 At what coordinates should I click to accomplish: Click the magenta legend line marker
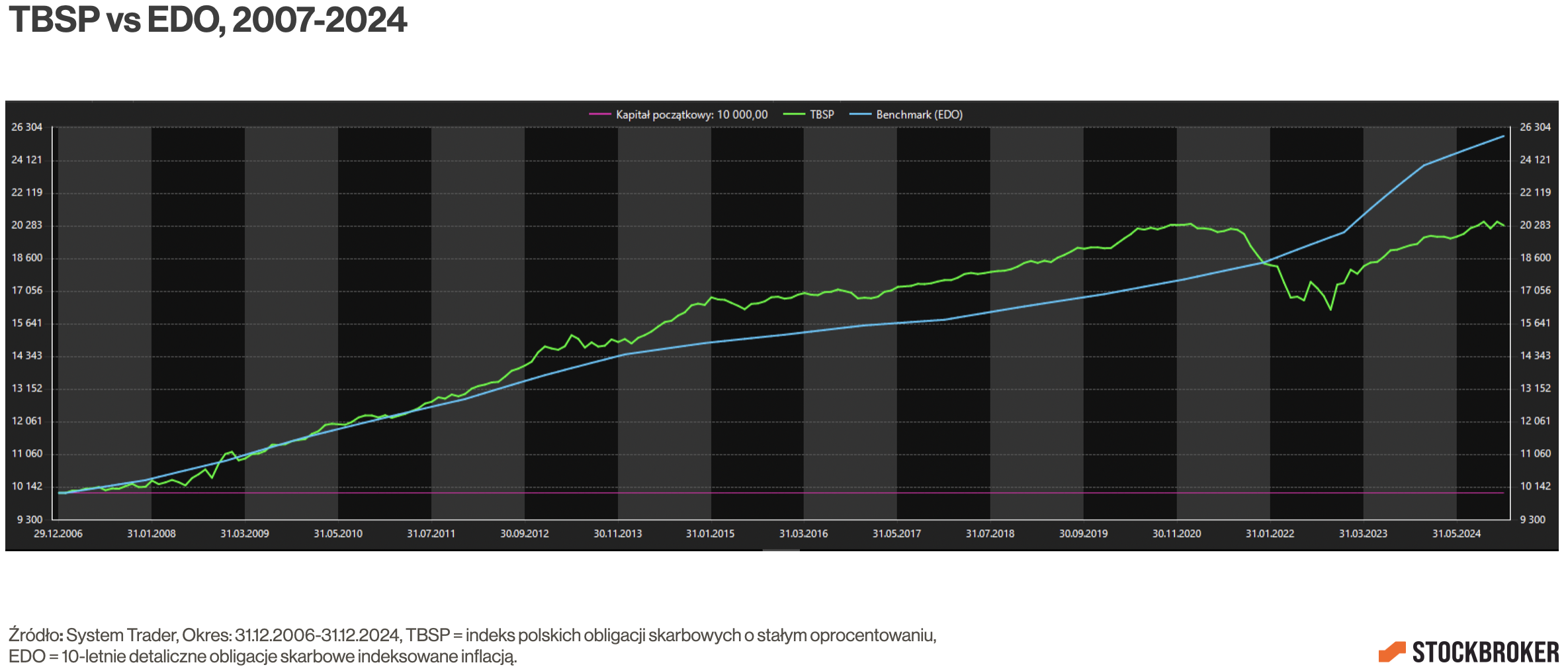(599, 114)
